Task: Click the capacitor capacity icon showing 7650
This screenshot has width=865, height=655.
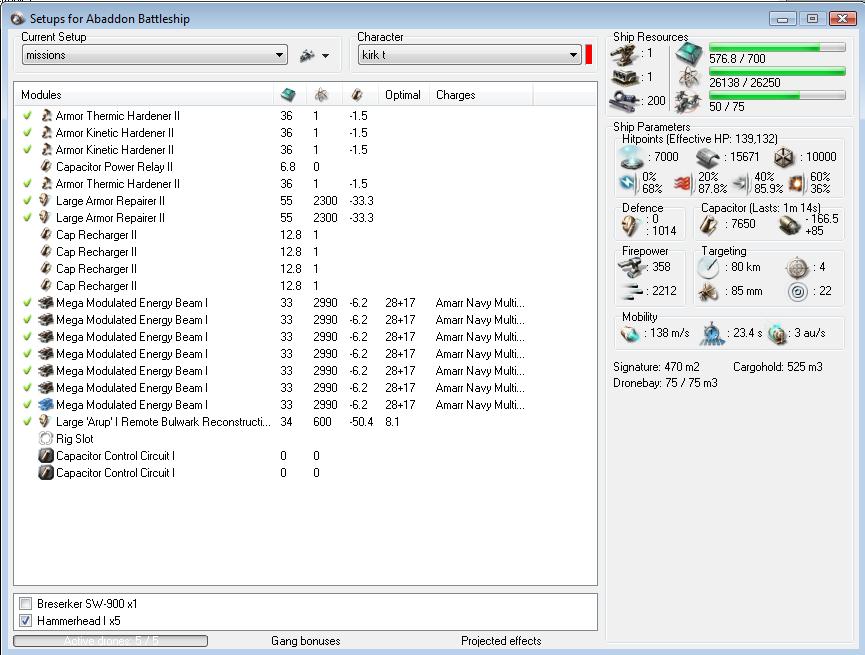Action: click(709, 225)
